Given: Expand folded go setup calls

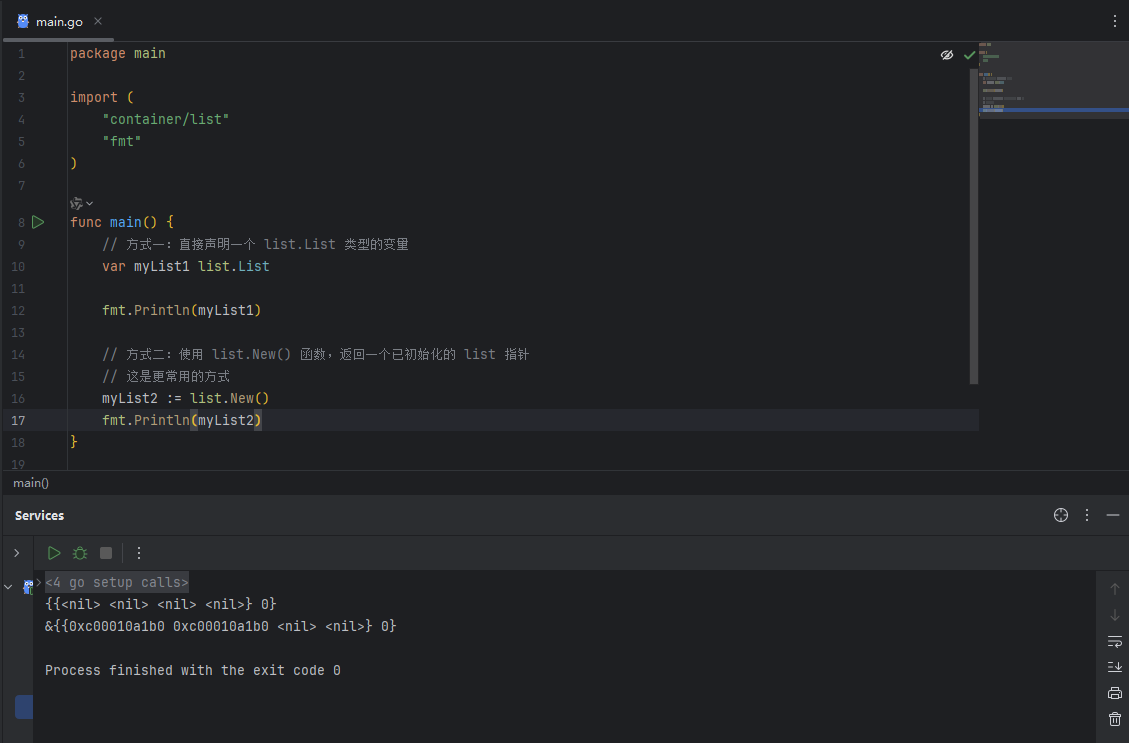Looking at the screenshot, I should coord(117,582).
